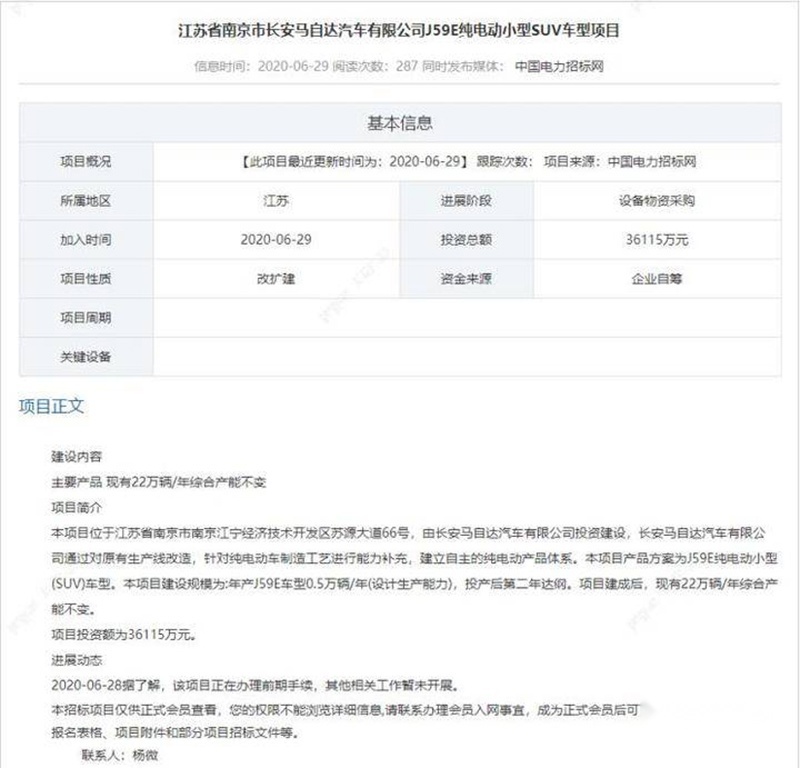Click the 36115万元 value in table
800x768 pixels.
(657, 240)
